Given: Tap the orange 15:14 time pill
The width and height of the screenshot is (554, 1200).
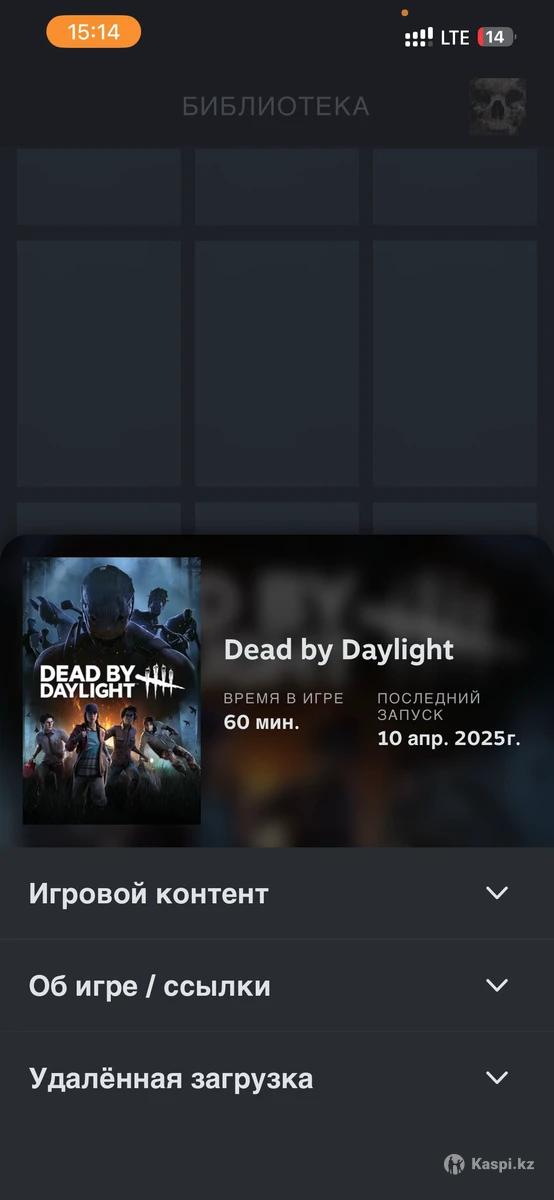Looking at the screenshot, I should [93, 32].
